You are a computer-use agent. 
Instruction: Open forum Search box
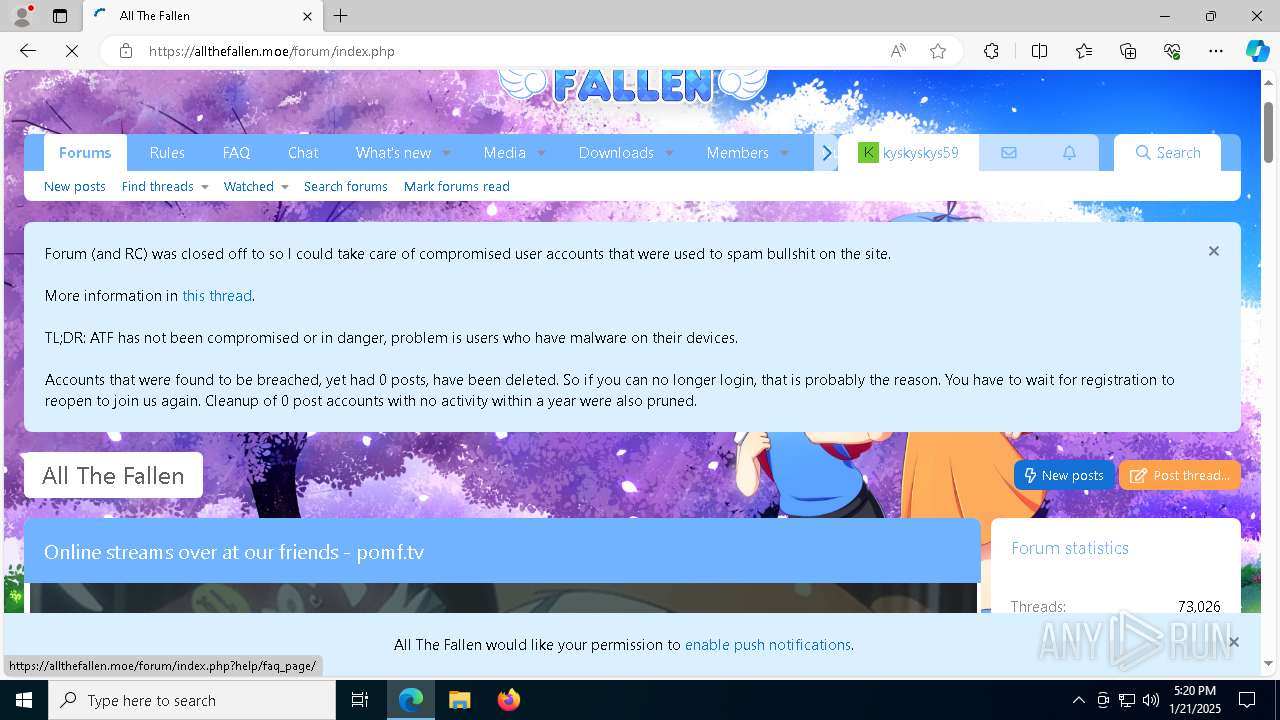point(1167,153)
